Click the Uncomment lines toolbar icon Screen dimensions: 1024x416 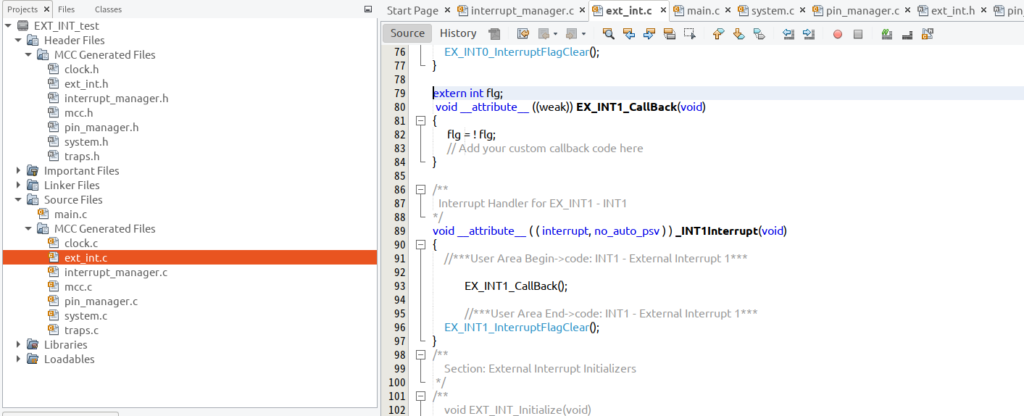[906, 33]
